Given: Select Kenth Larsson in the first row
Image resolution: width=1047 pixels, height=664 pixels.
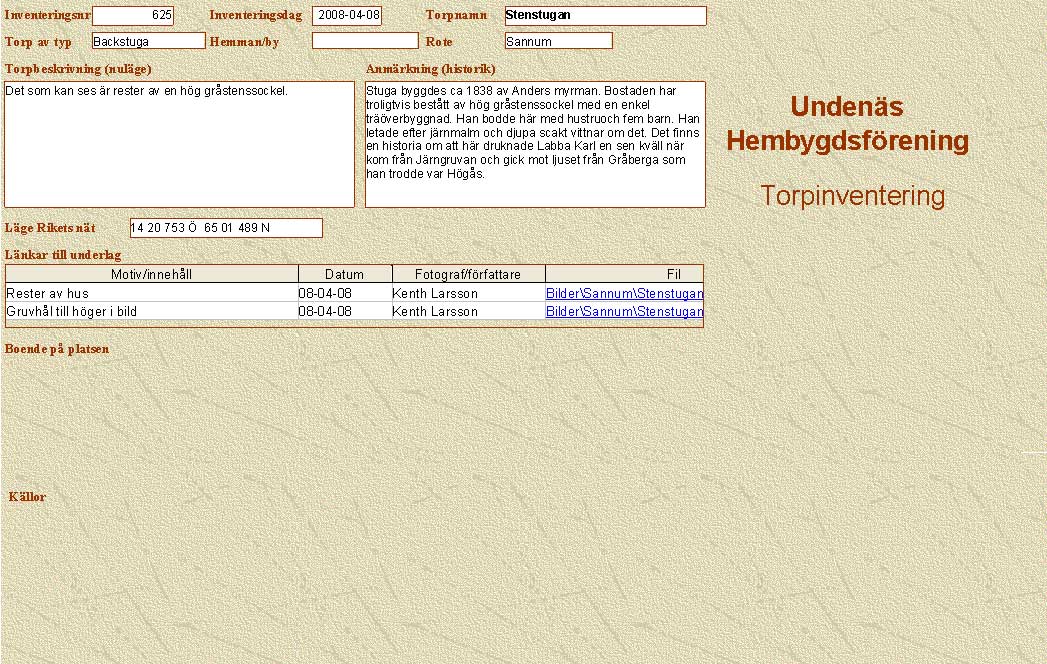Looking at the screenshot, I should point(467,294).
